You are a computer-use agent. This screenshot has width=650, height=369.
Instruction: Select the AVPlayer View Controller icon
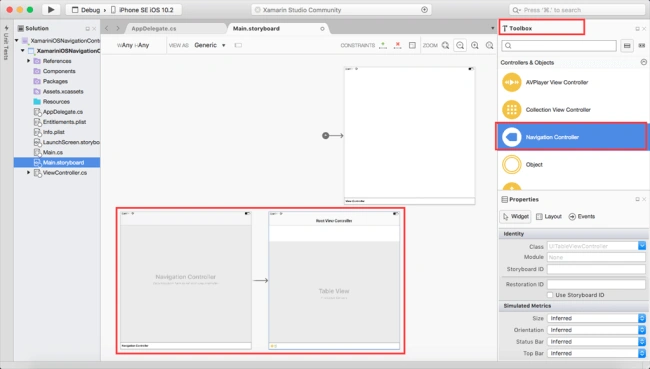512,82
